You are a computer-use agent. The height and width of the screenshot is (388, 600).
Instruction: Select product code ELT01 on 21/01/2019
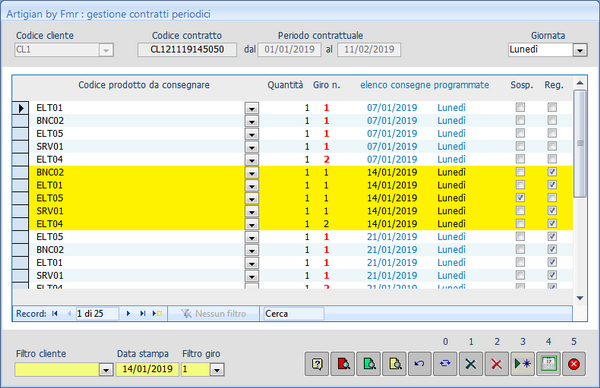50,262
